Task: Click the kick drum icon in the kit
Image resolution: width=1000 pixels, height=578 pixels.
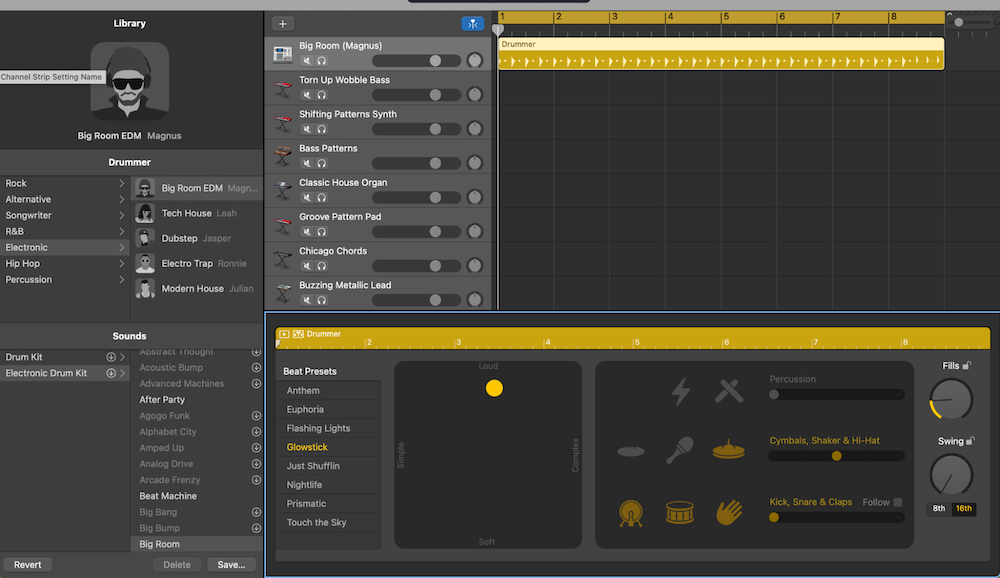Action: point(631,513)
